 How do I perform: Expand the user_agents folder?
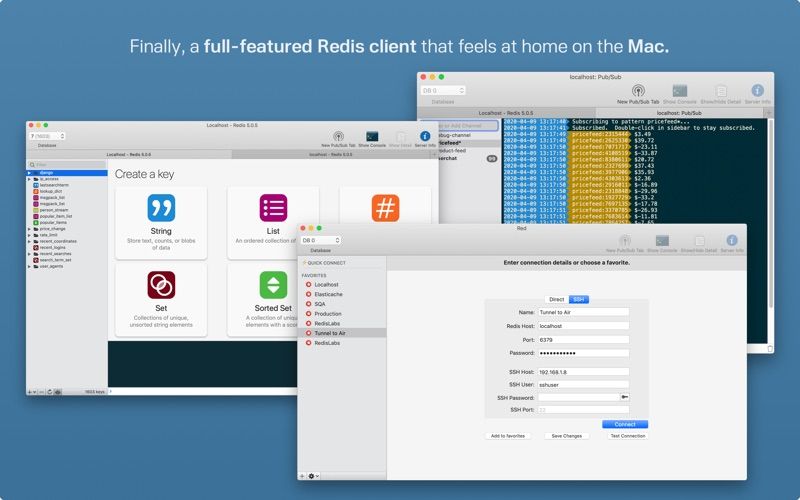[x=29, y=266]
